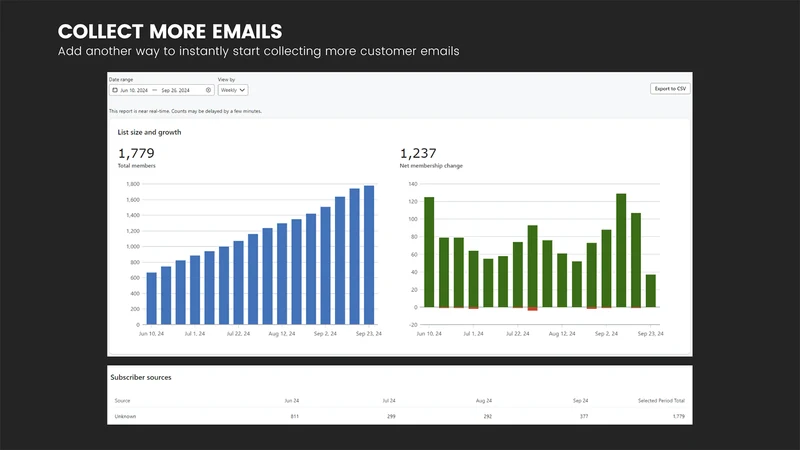
Task: Click the calendar icon in date range
Action: (115, 90)
